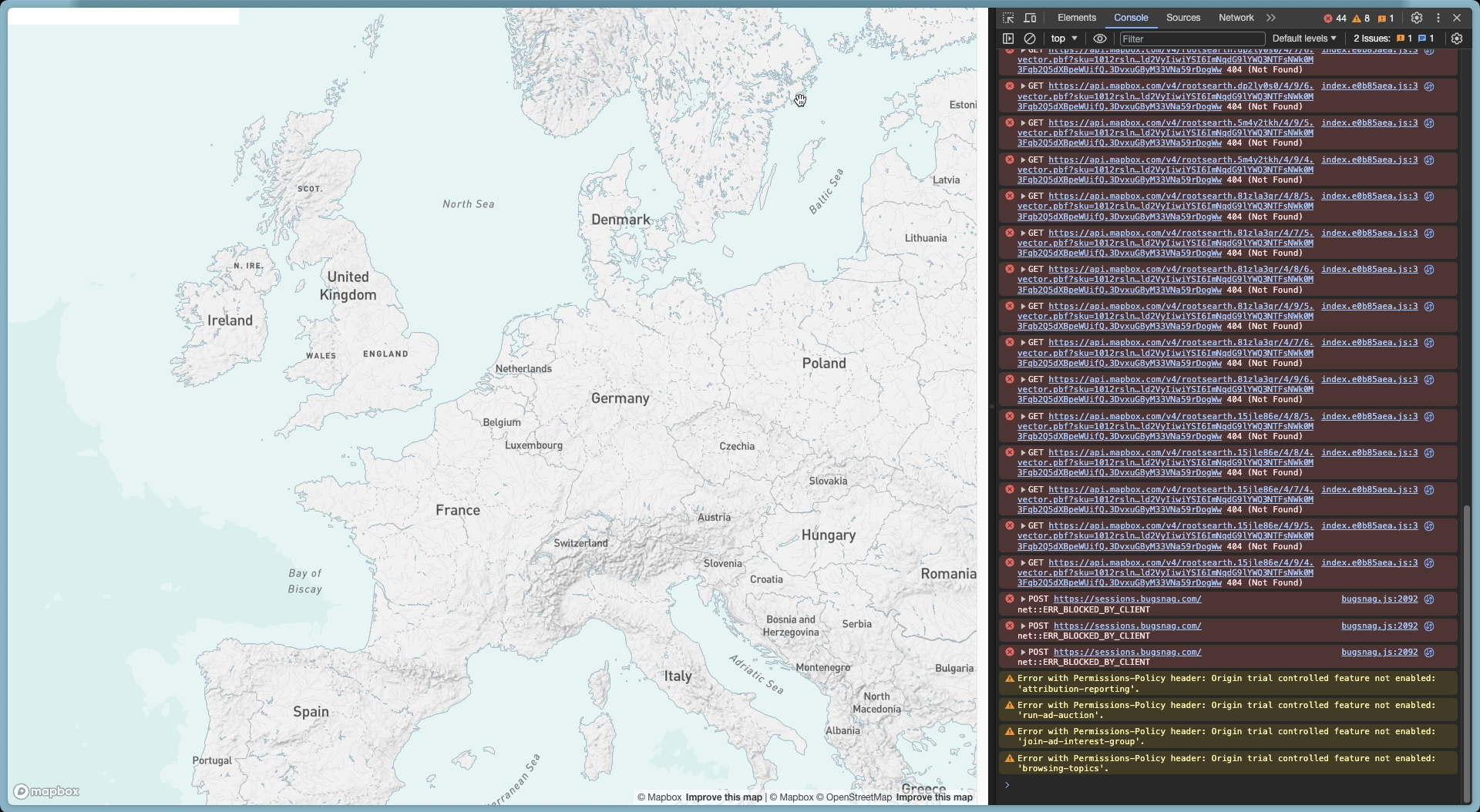
Task: Clear the console with the ban icon
Action: tap(1030, 39)
